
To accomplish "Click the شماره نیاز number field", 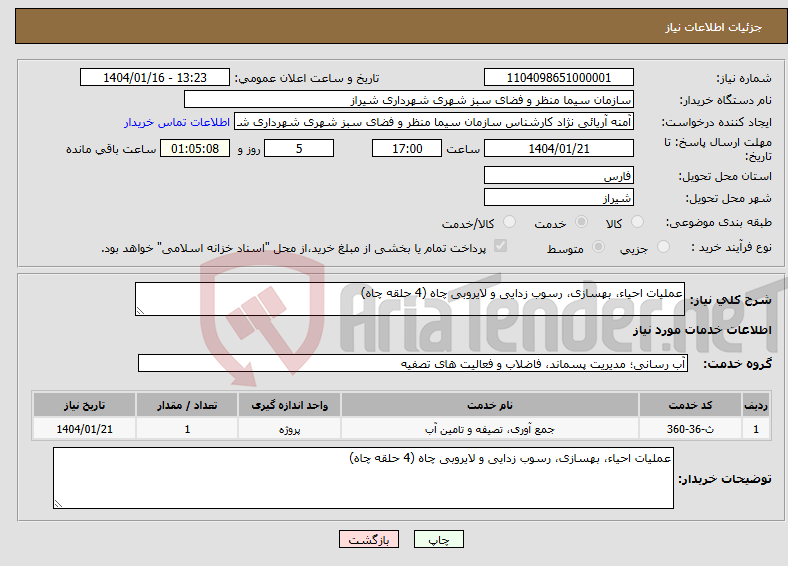I will coord(558,77).
